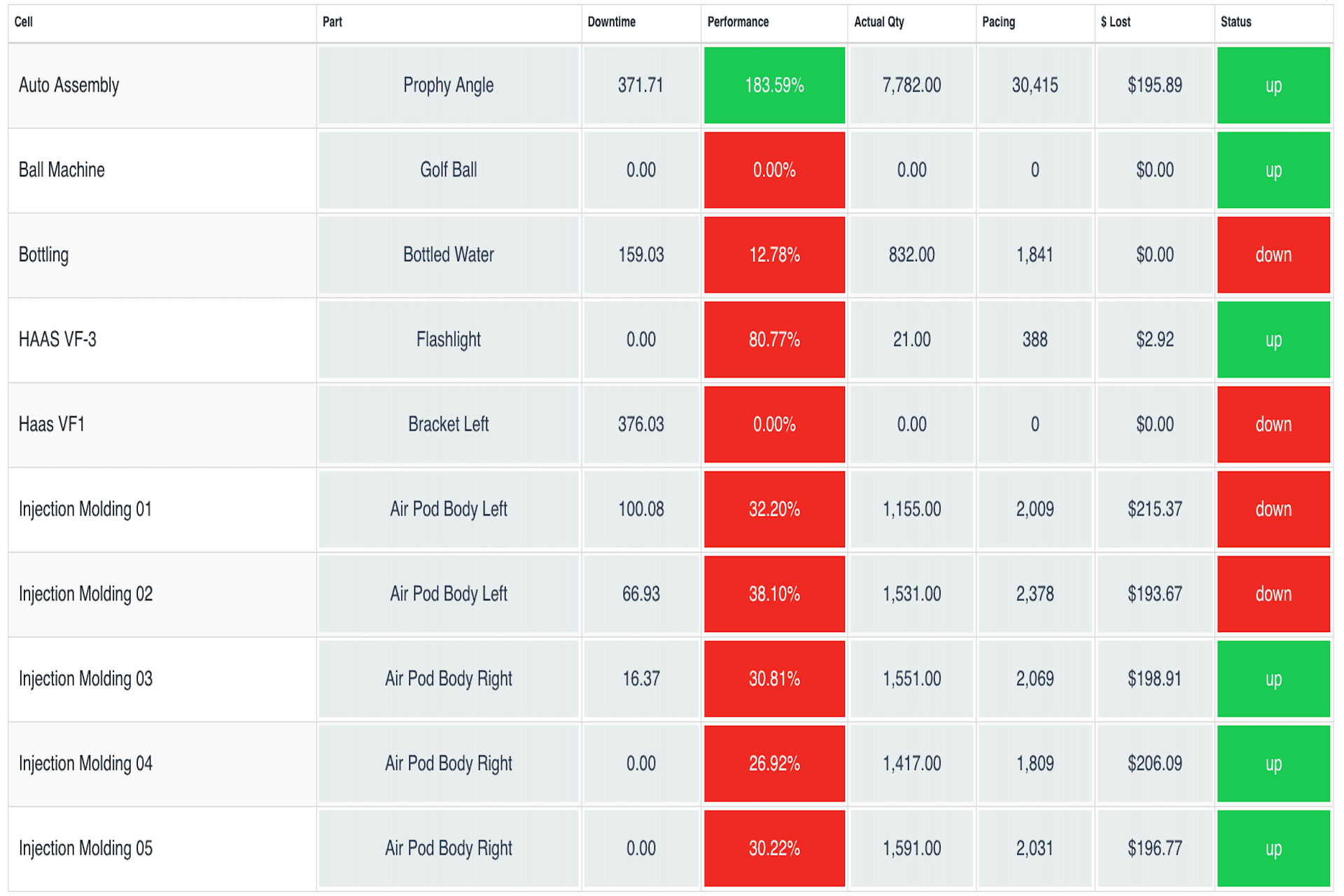1344x896 pixels.
Task: Click the Bottling red down status
Action: 1273,255
